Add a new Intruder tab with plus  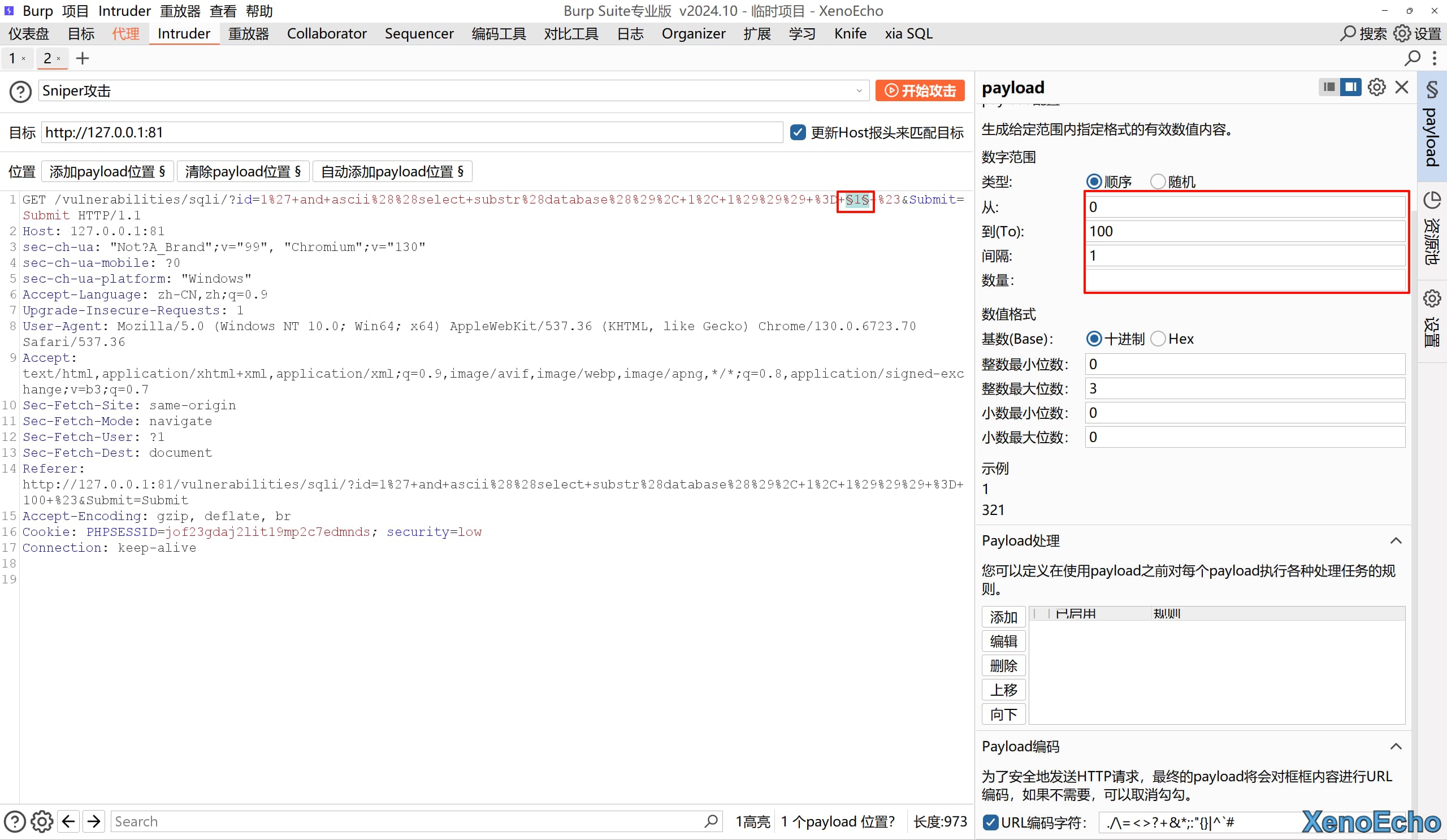pos(83,58)
